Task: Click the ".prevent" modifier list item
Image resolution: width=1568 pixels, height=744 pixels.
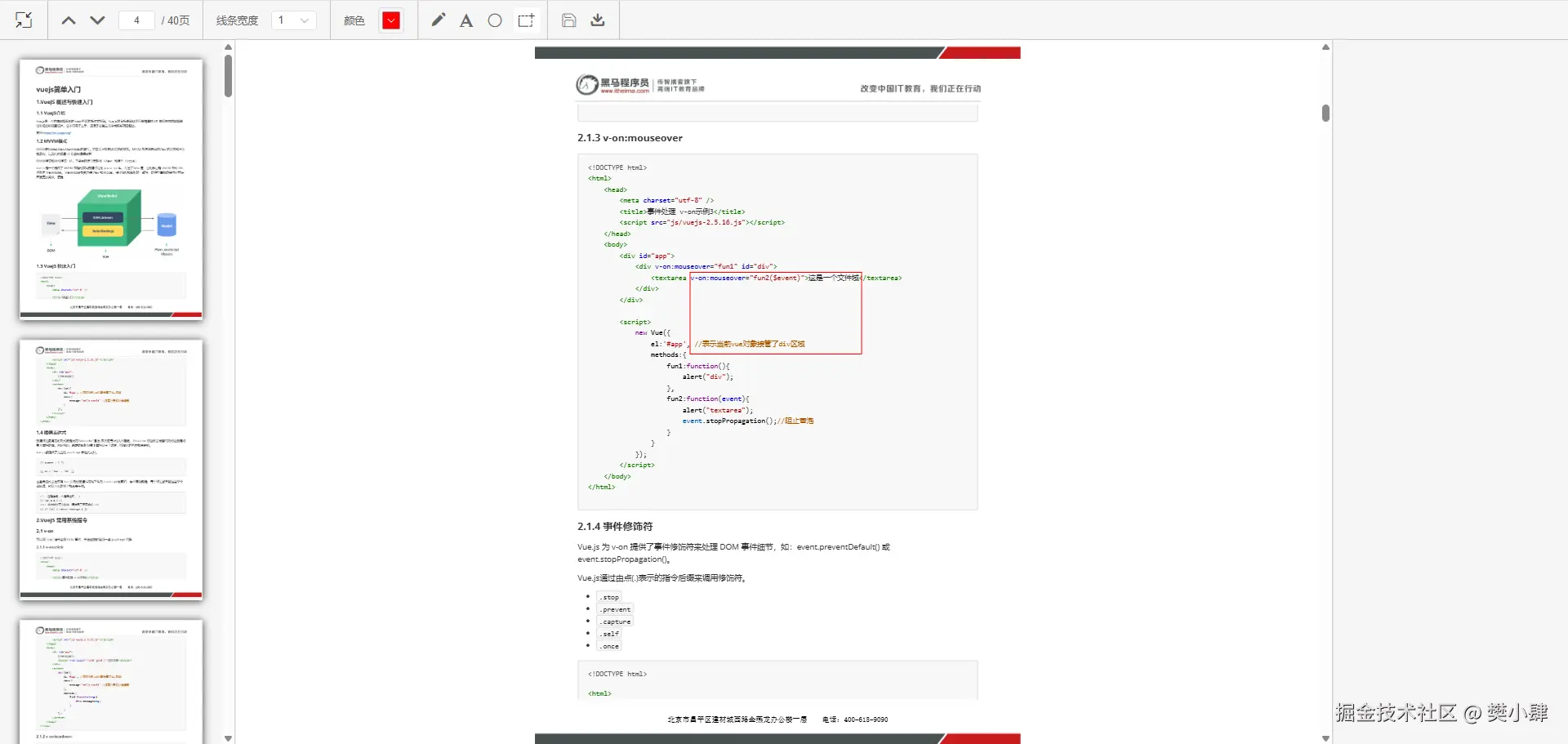Action: pos(615,609)
